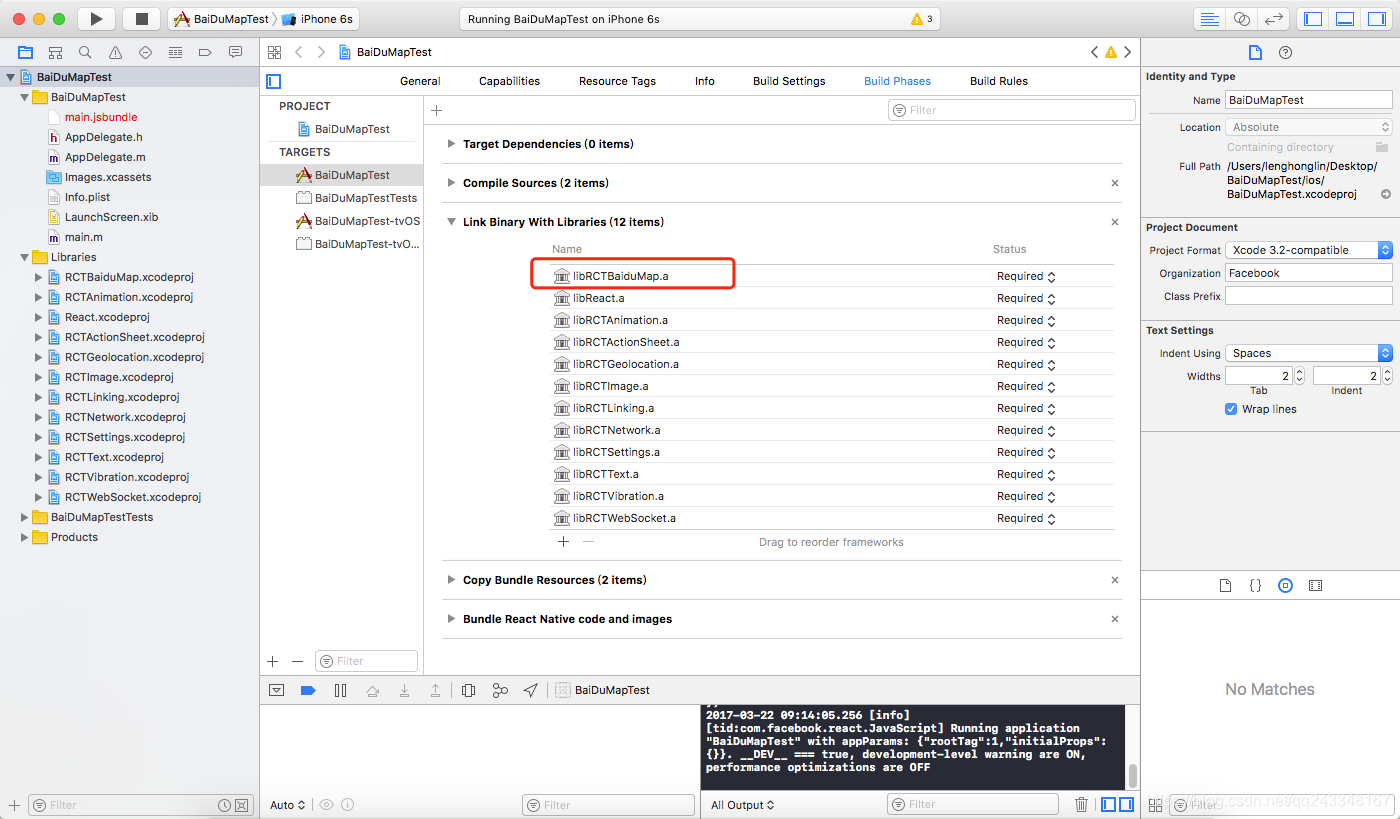
Task: Open the All Output console selector
Action: pyautogui.click(x=742, y=805)
